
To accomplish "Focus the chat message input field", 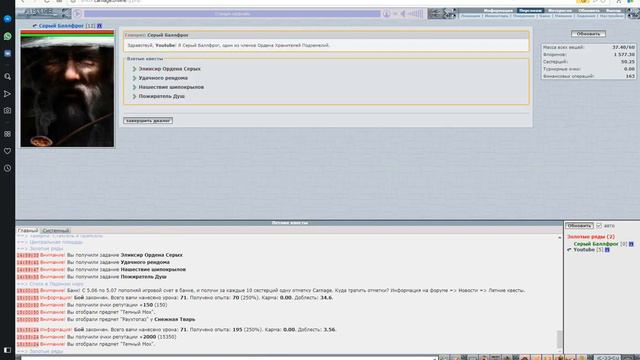I will [x=229, y=358].
